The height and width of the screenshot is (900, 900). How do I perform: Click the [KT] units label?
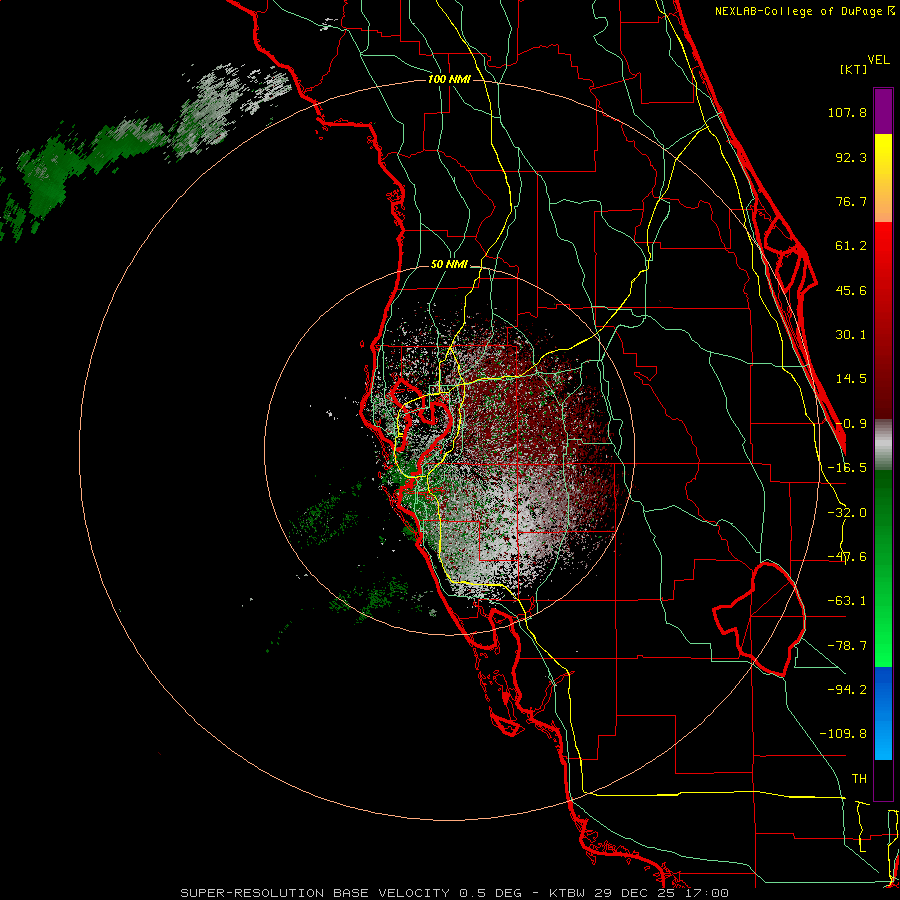click(853, 69)
